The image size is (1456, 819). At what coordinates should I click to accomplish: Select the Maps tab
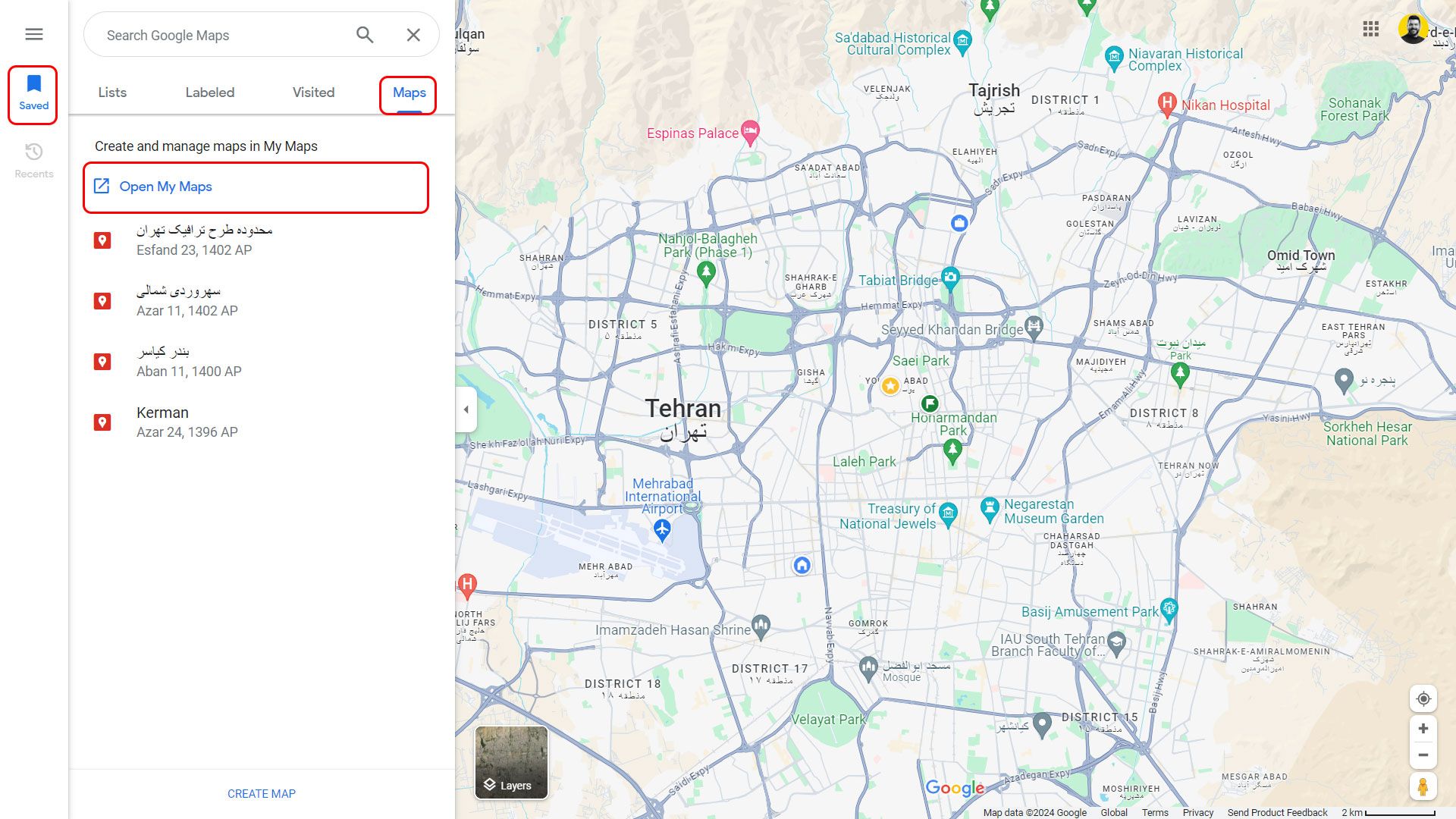click(409, 93)
